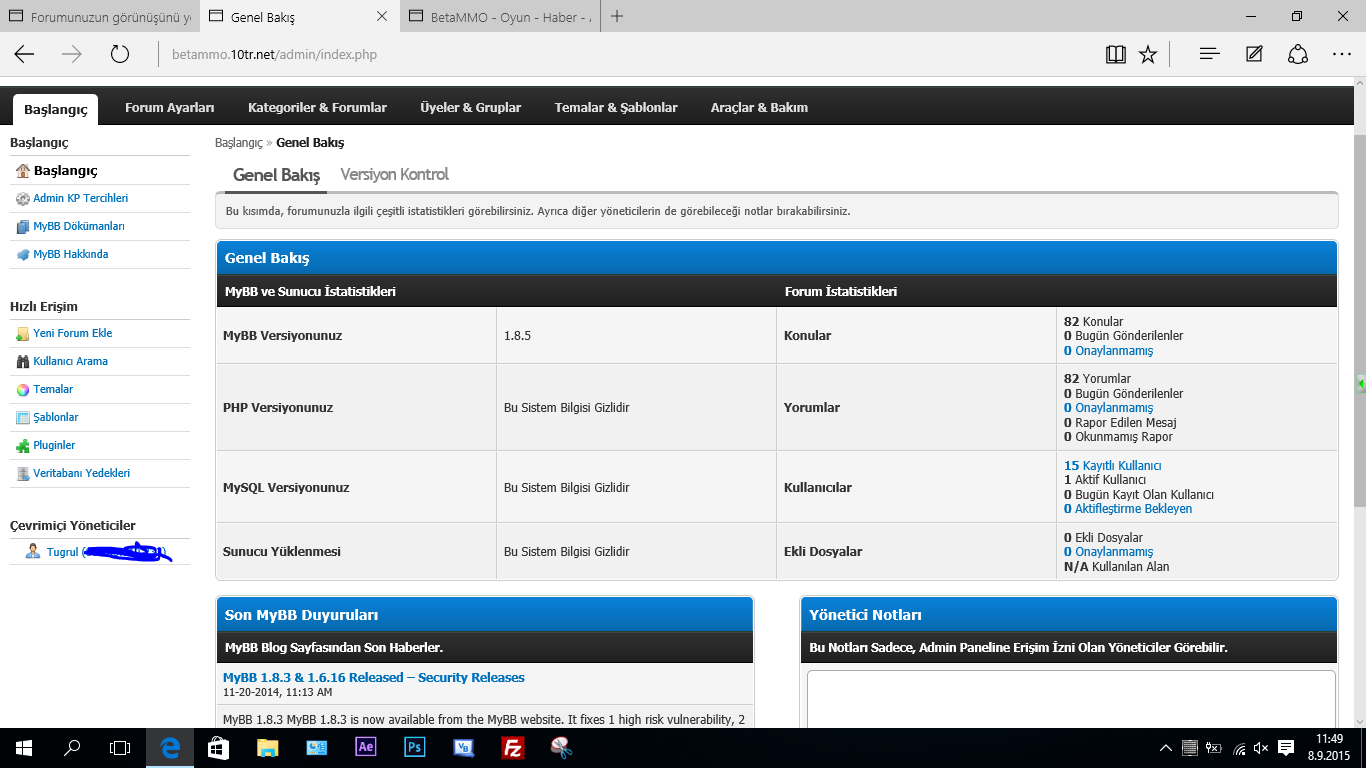Viewport: 1366px width, 768px height.
Task: Click the user icon beside Tugrul
Action: click(33, 551)
